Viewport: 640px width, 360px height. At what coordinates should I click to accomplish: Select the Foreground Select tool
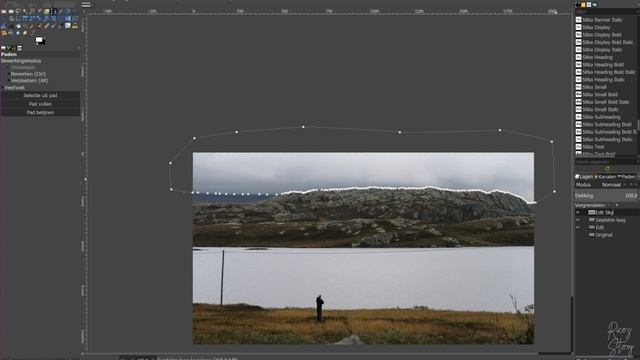[46, 11]
